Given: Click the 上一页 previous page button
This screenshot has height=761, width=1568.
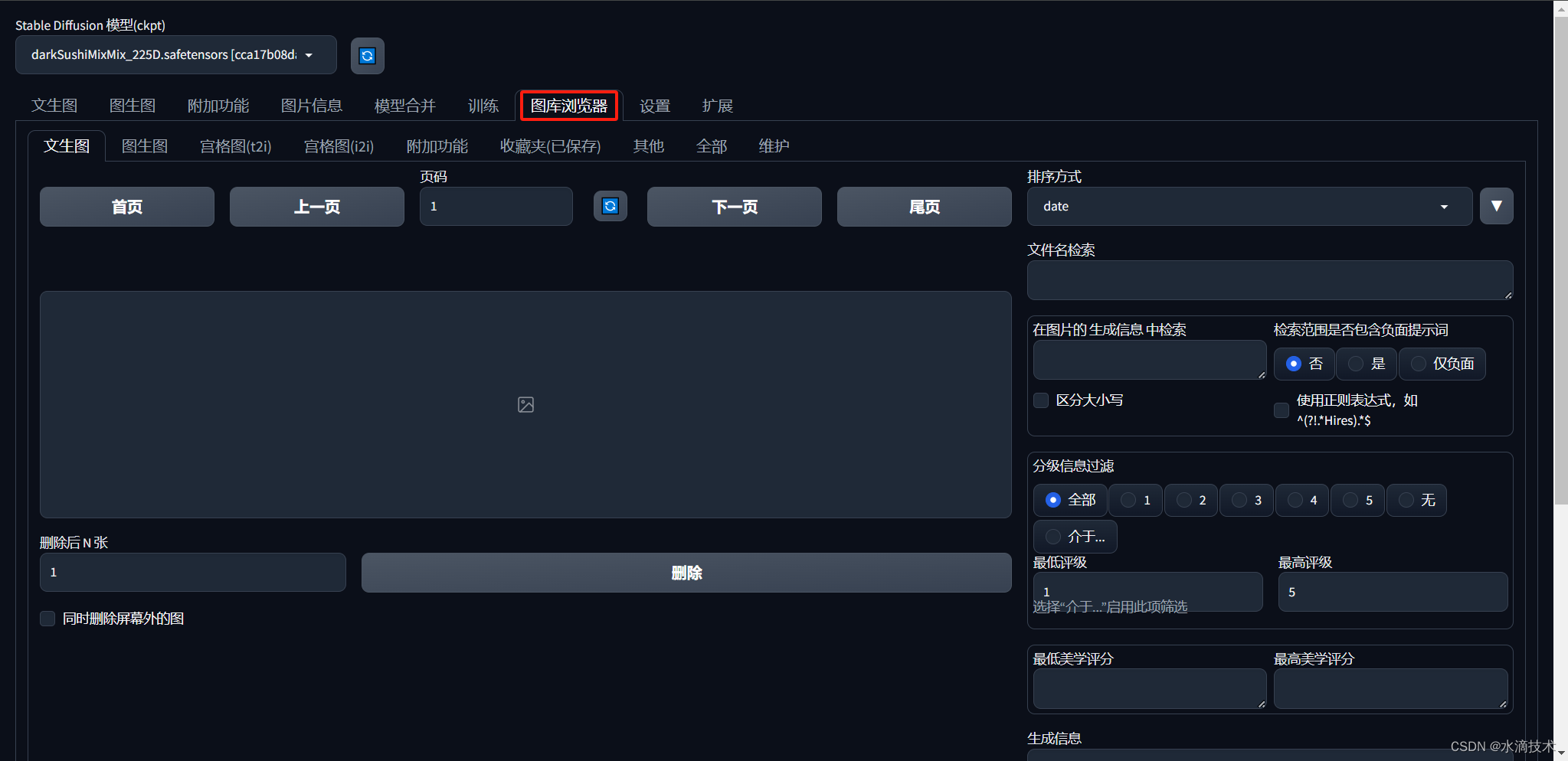Looking at the screenshot, I should point(317,207).
